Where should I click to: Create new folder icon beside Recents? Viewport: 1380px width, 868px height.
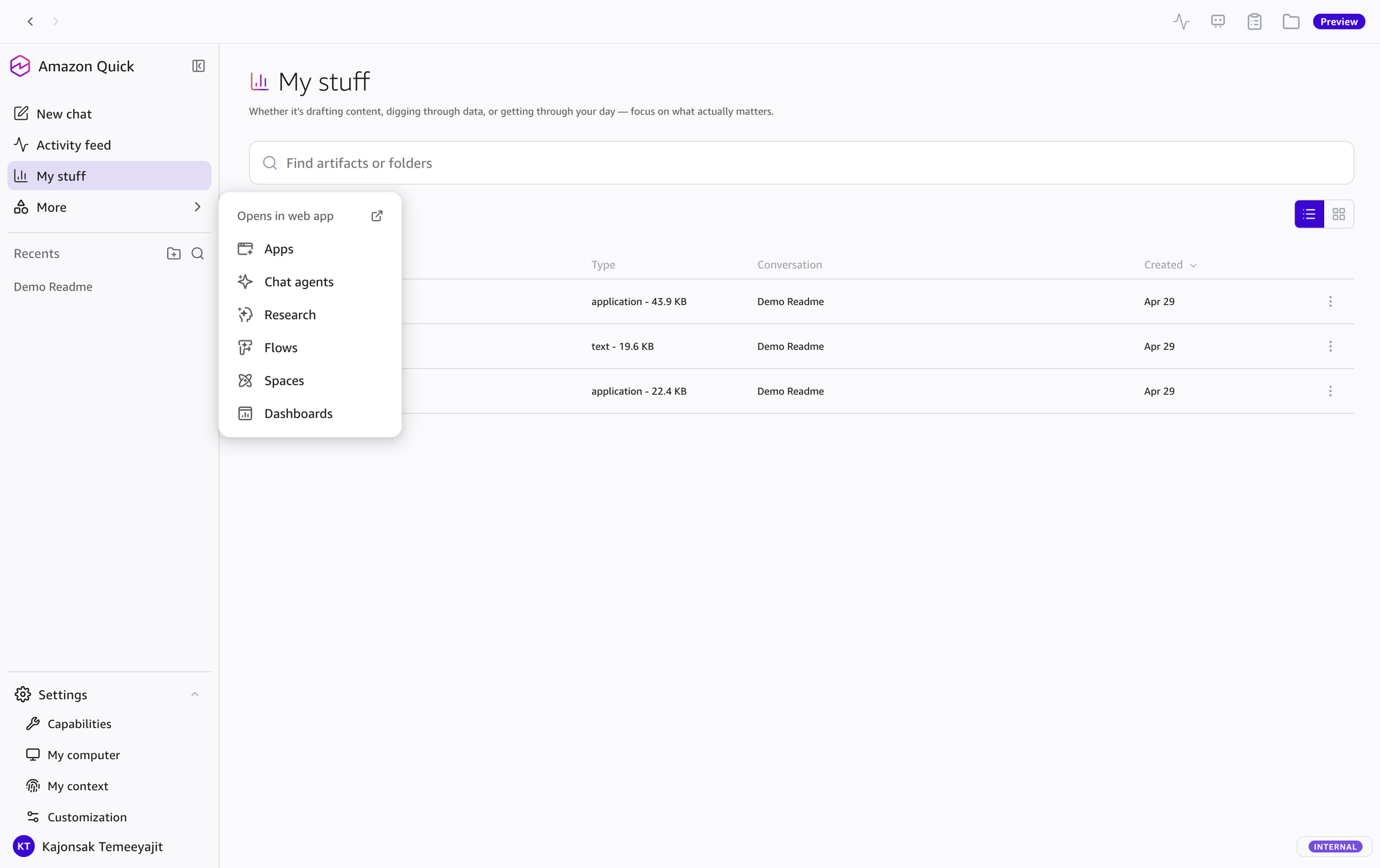click(x=174, y=253)
